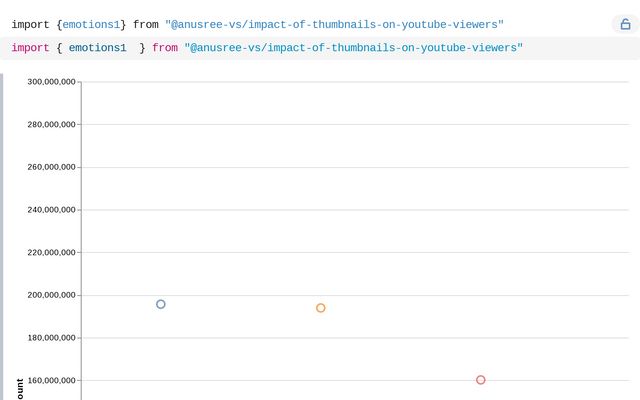
Task: Click the 280,000,000 axis label
Action: point(51,124)
